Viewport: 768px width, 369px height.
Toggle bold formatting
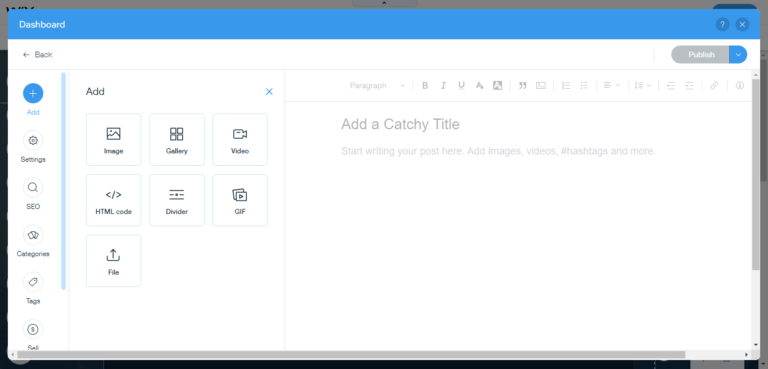(425, 85)
